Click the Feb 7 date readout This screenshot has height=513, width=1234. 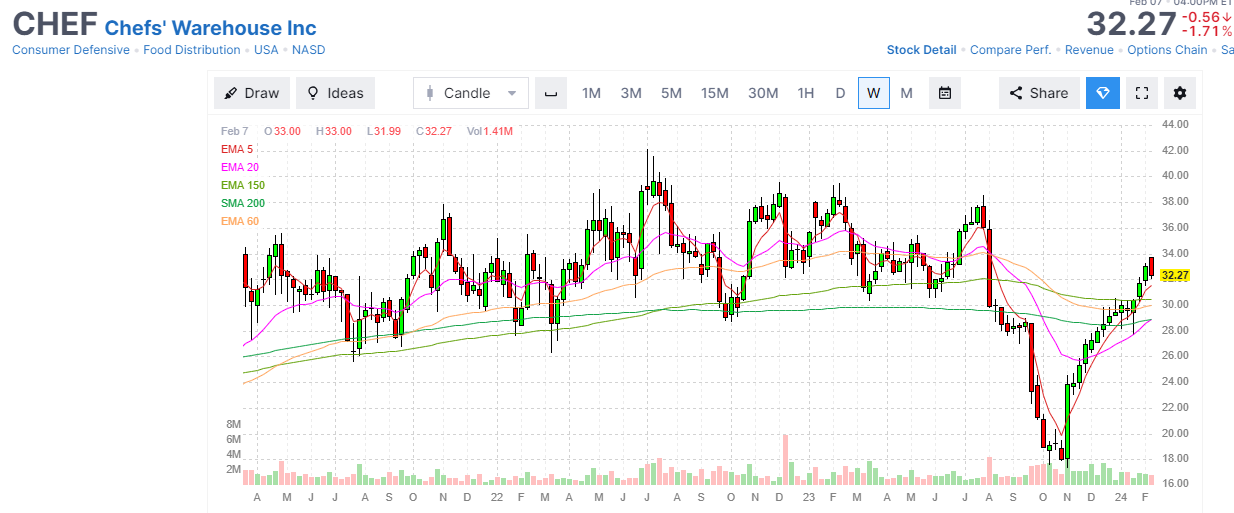(235, 131)
